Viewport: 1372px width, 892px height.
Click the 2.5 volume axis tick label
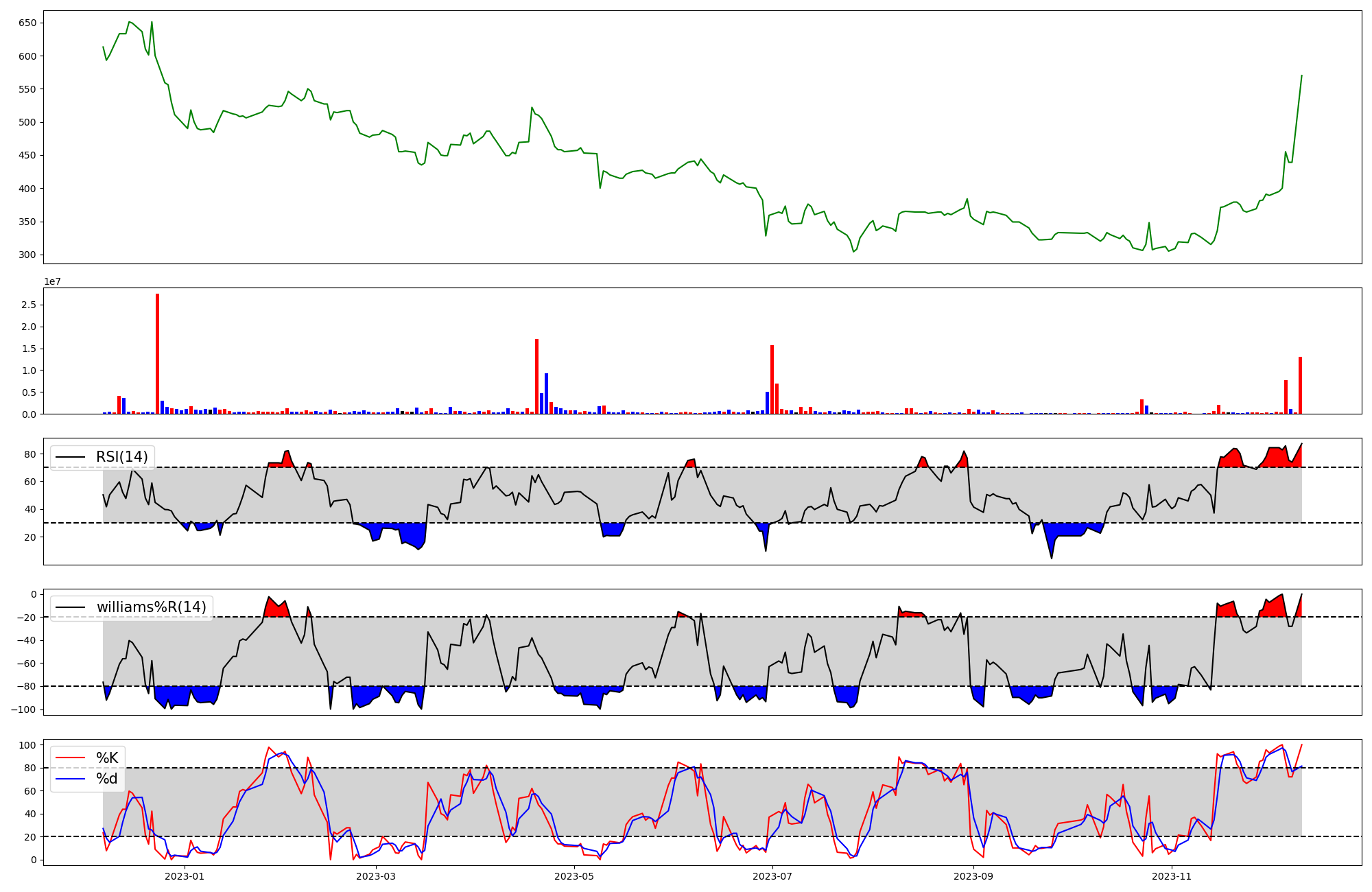coord(29,305)
